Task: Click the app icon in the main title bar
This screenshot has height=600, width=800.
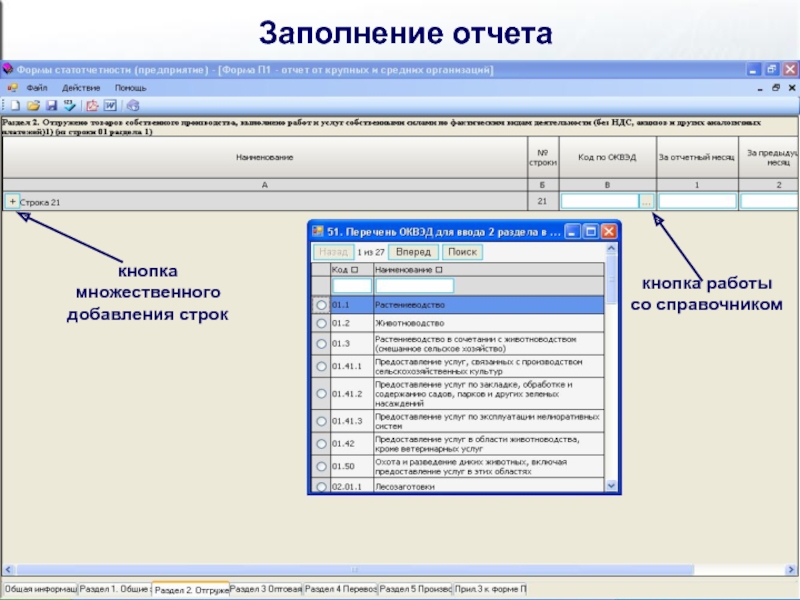Action: coord(8,69)
